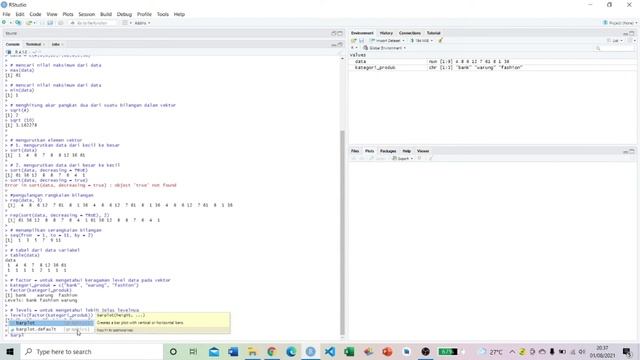
Task: Switch to the History tab
Action: click(x=386, y=33)
